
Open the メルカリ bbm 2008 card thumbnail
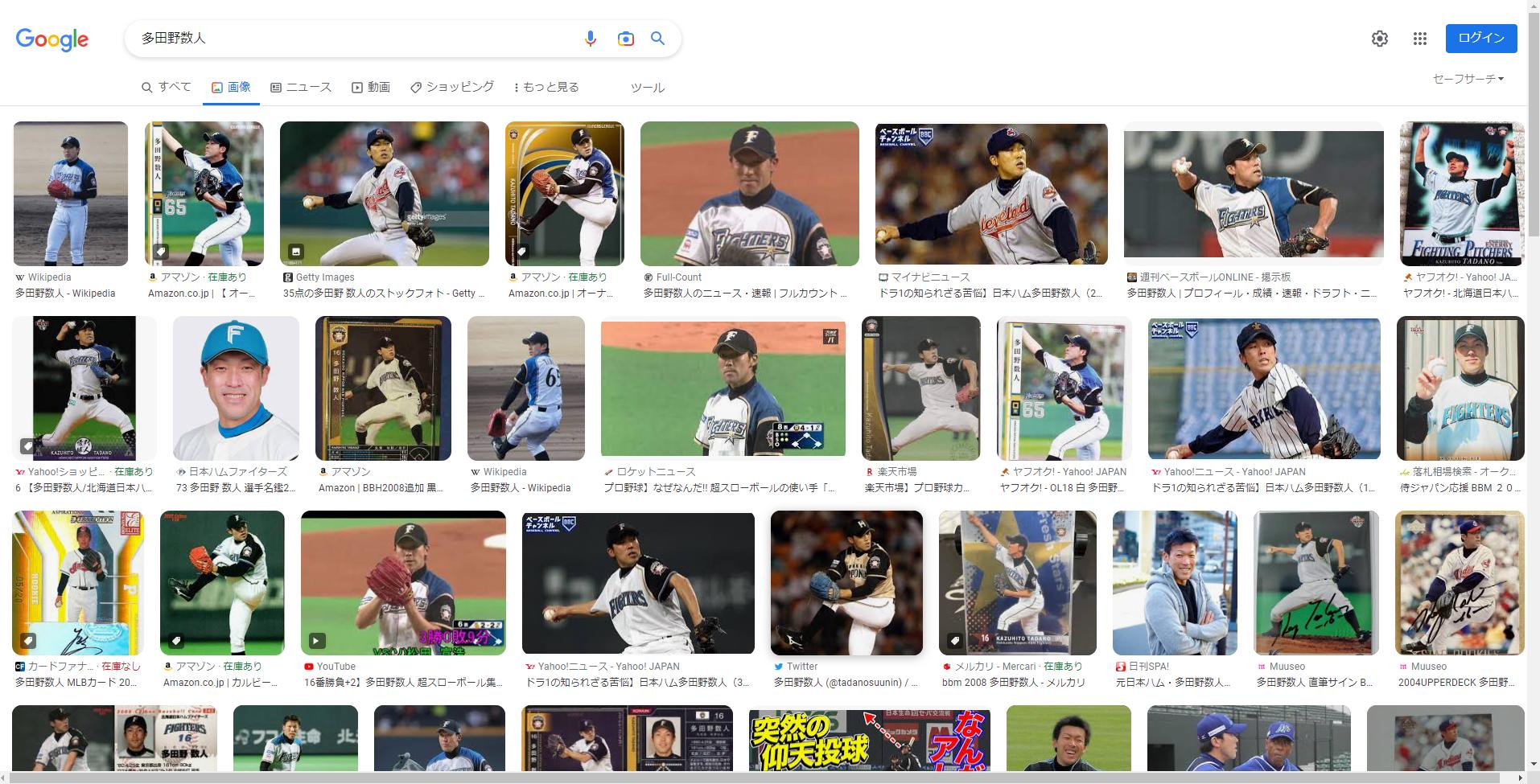[1018, 583]
